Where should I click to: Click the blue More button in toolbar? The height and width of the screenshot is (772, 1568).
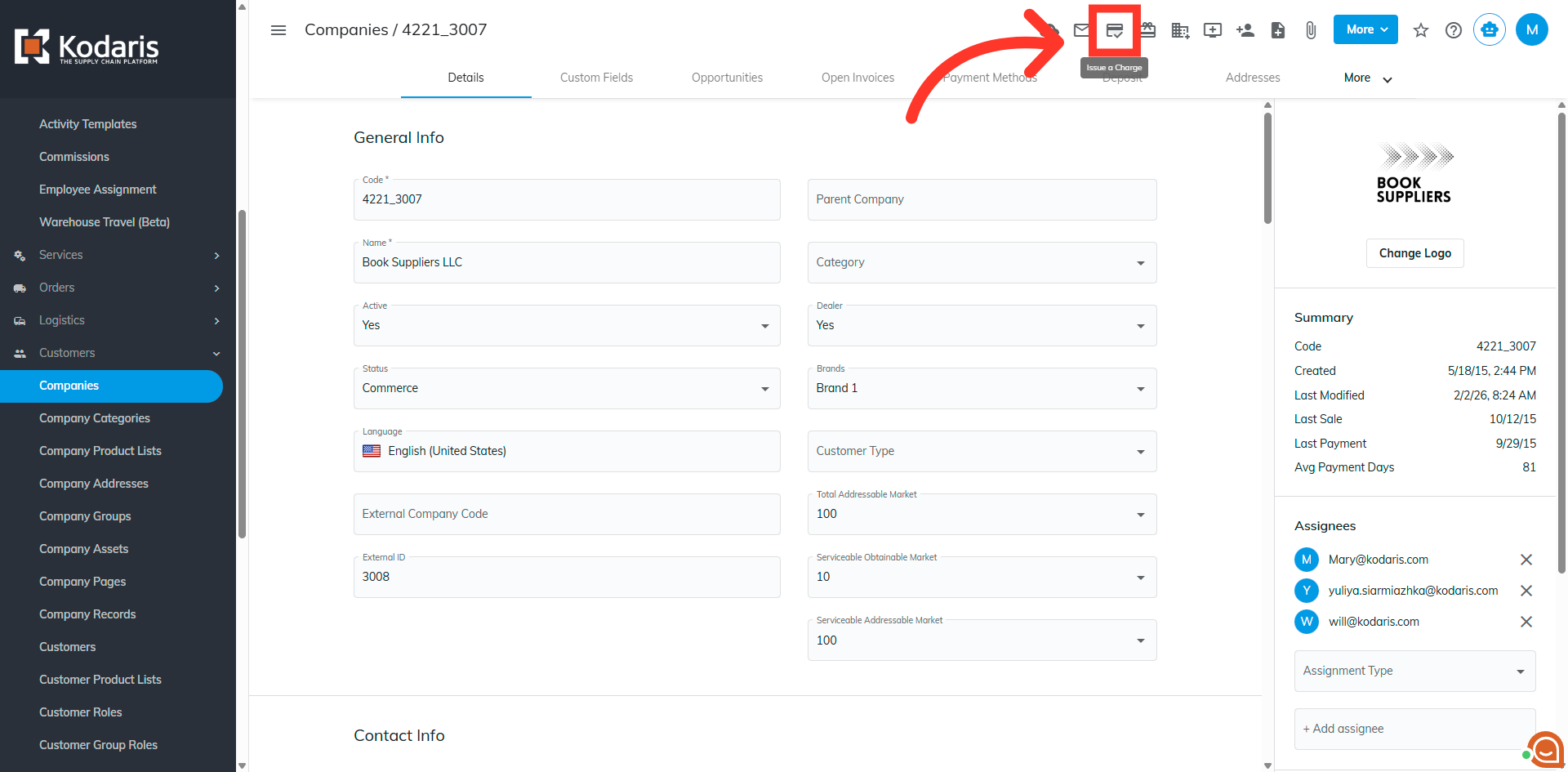pos(1365,29)
